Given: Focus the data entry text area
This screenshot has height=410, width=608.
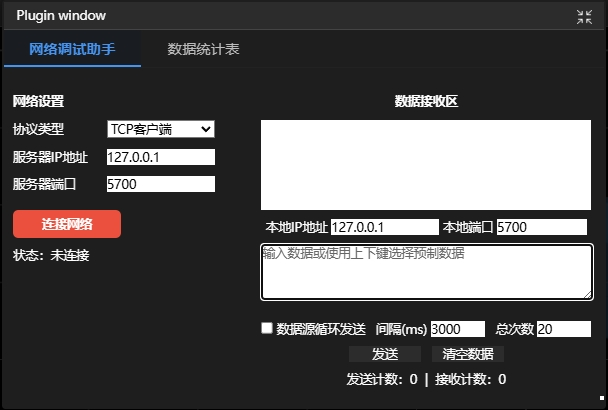Looking at the screenshot, I should tap(426, 271).
